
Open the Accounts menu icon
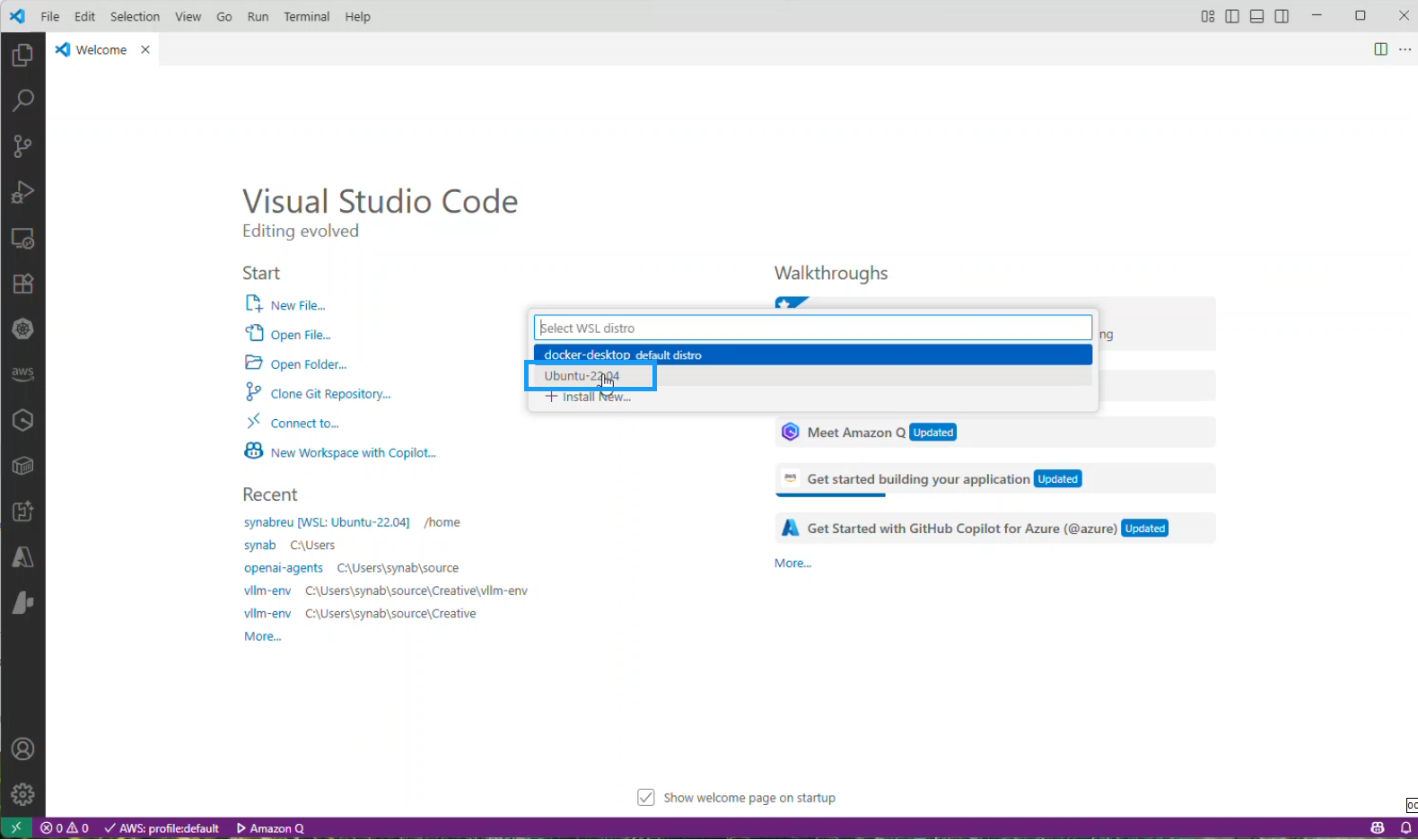coord(22,748)
